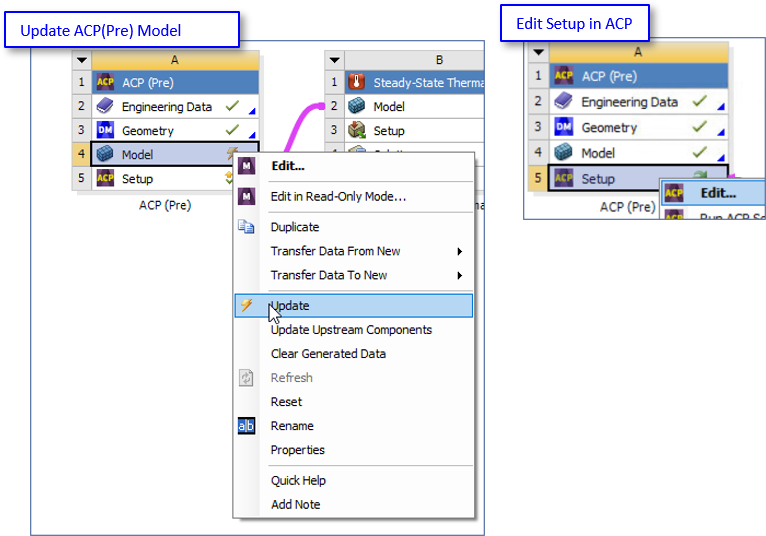Click the Model mesh icon in left system A
Viewport: 766px width, 536px height.
coord(105,154)
